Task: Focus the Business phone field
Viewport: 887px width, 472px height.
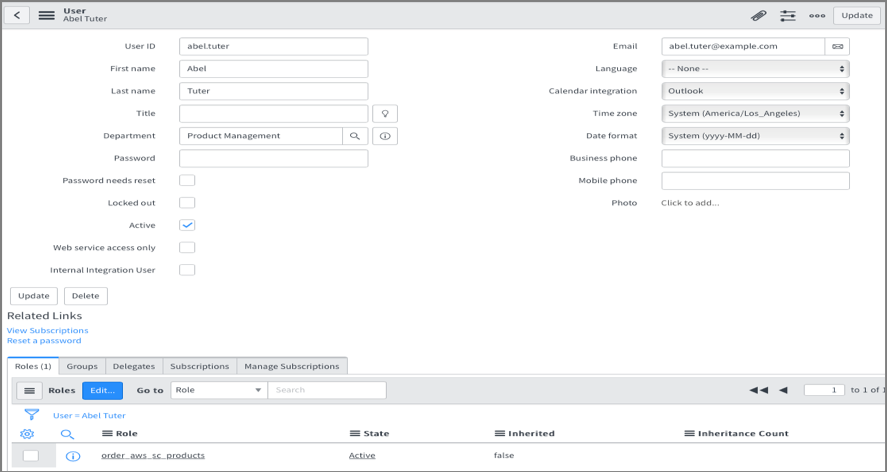Action: tap(755, 158)
